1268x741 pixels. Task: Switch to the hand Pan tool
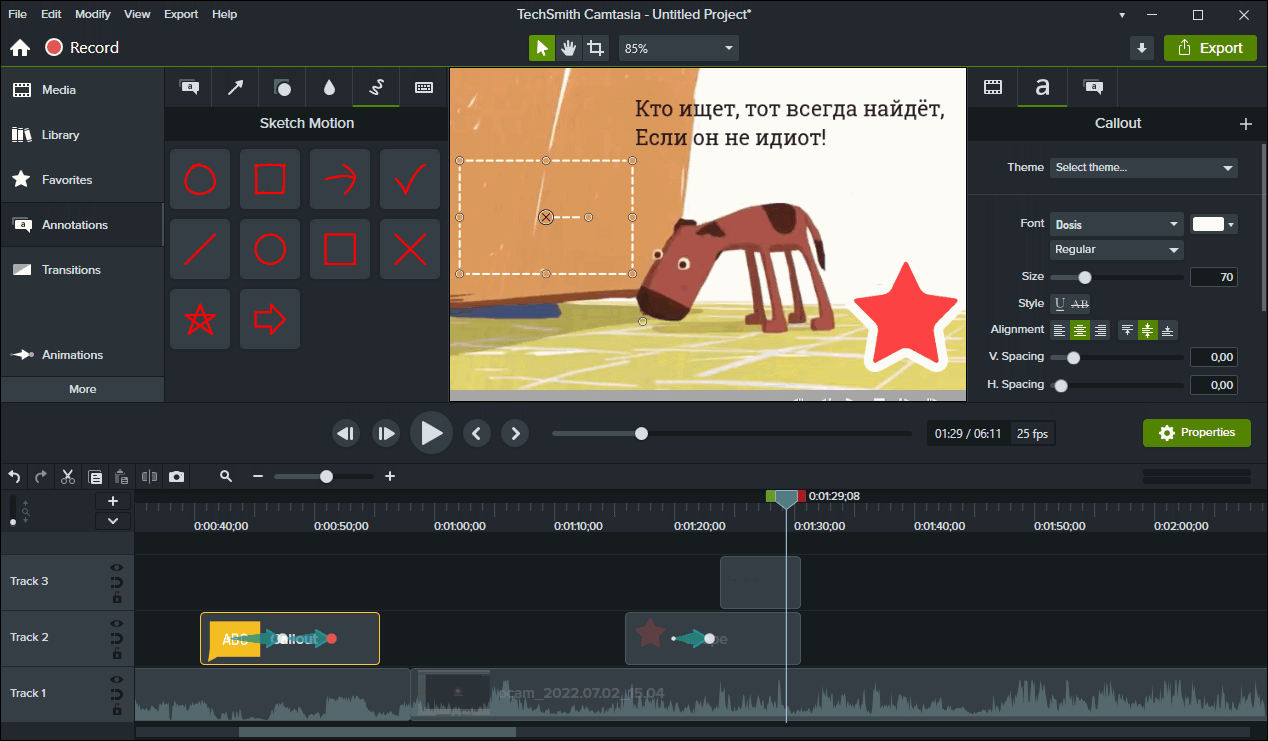pos(568,48)
